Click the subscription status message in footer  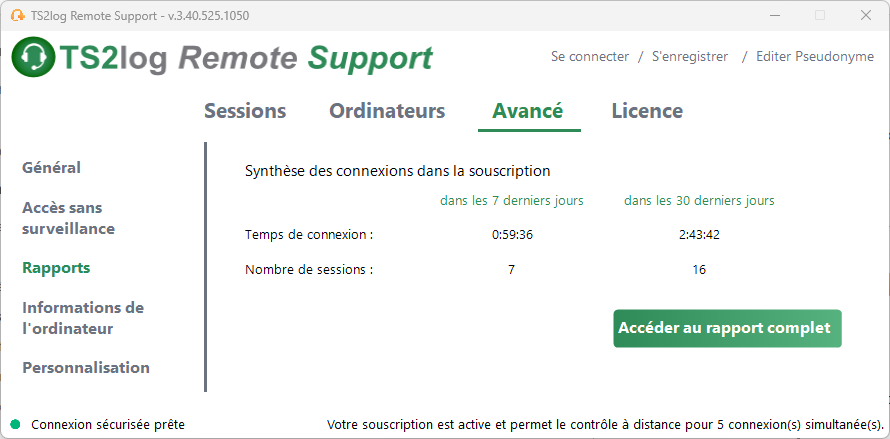[x=606, y=425]
